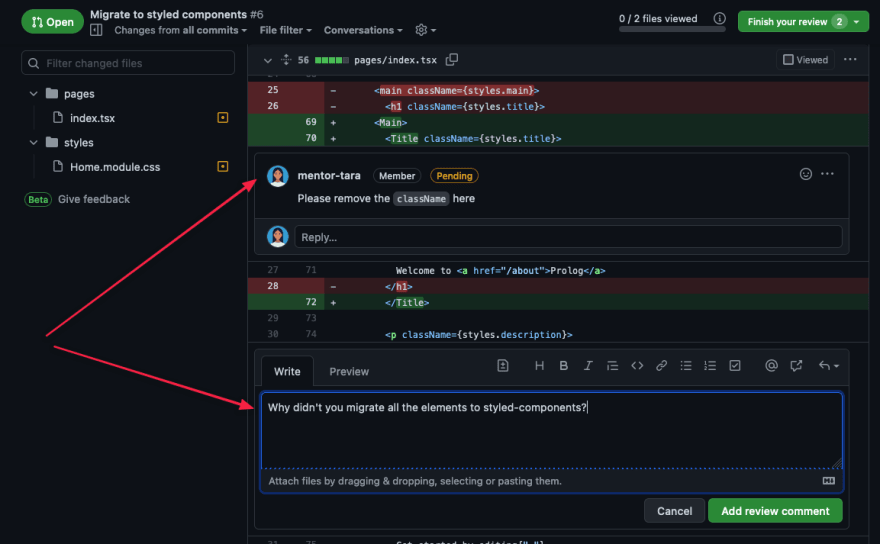Click pull request title Migrate to styled components
The width and height of the screenshot is (880, 544).
coord(168,14)
